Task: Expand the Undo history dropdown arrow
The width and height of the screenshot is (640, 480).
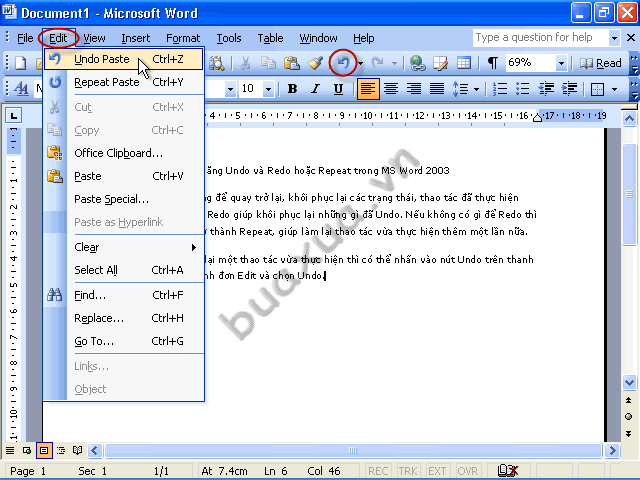Action: pyautogui.click(x=360, y=63)
